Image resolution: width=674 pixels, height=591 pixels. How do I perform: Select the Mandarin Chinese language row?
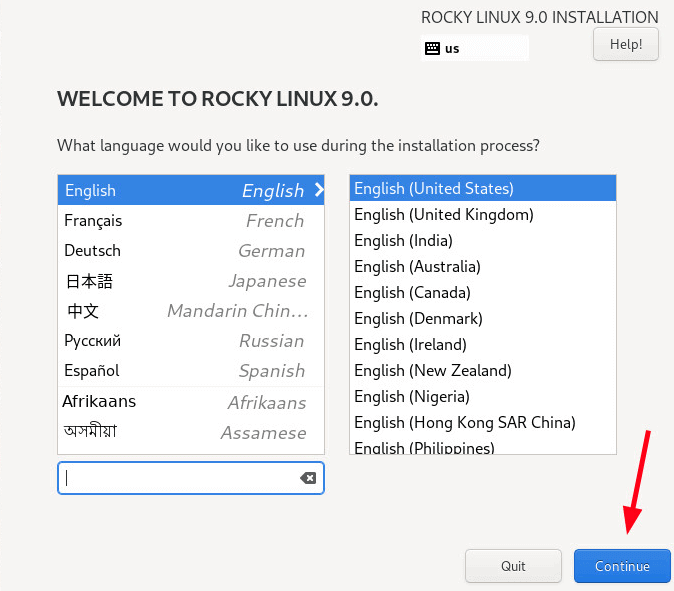coord(191,311)
